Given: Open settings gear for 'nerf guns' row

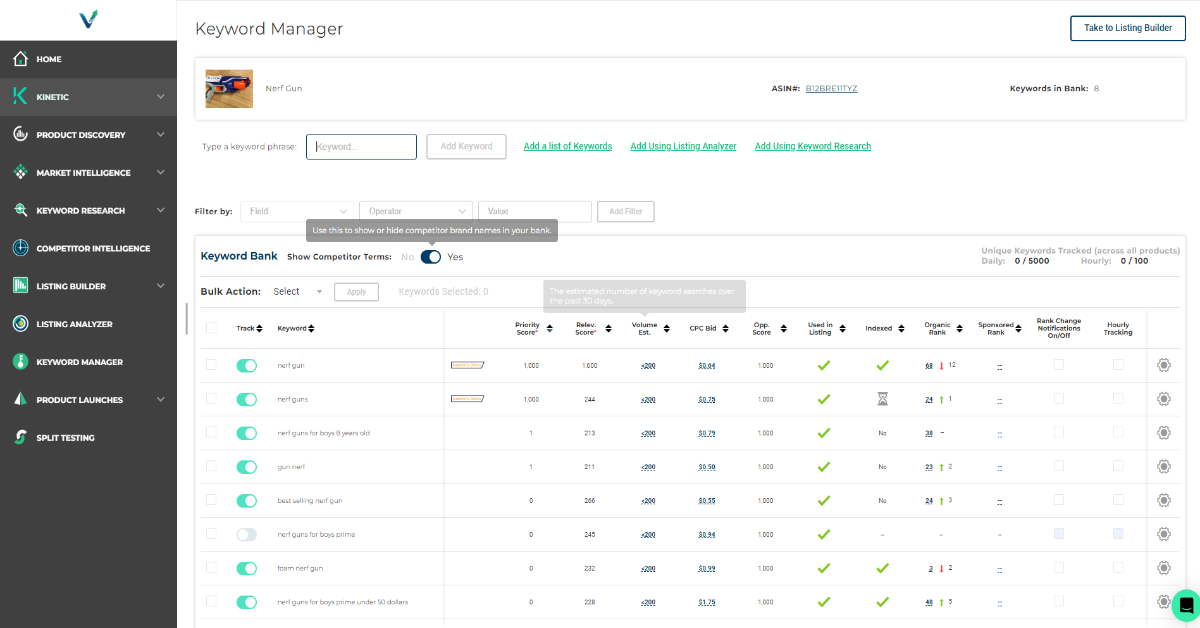Looking at the screenshot, I should pos(1164,399).
